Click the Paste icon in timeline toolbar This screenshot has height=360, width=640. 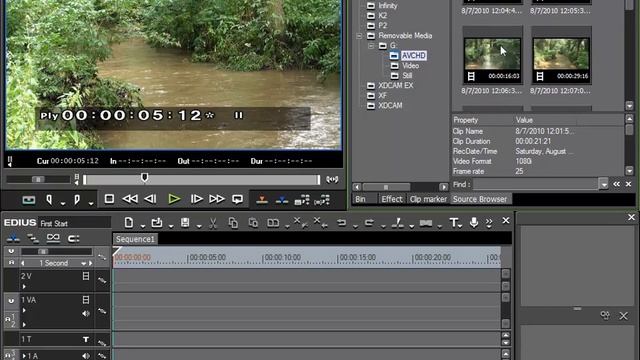(x=253, y=223)
